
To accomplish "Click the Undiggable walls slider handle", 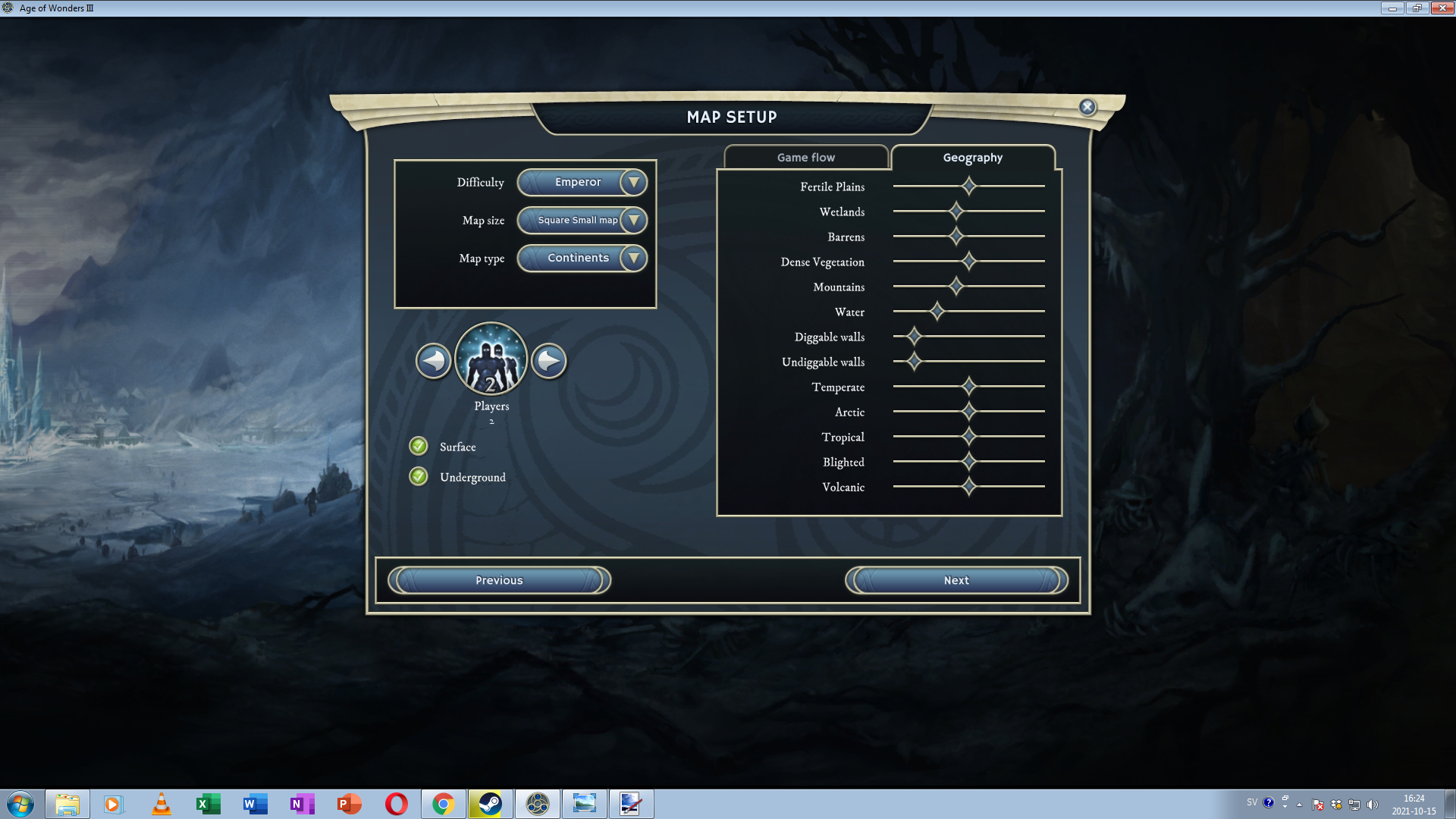I will (x=915, y=361).
